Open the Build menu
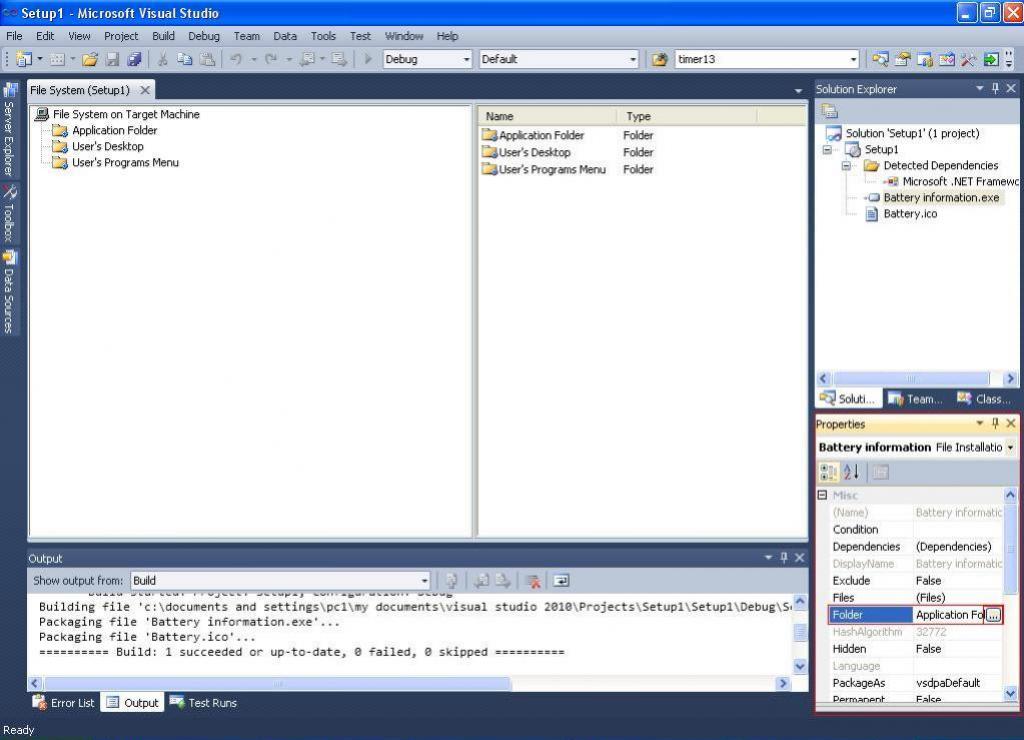 pos(163,36)
